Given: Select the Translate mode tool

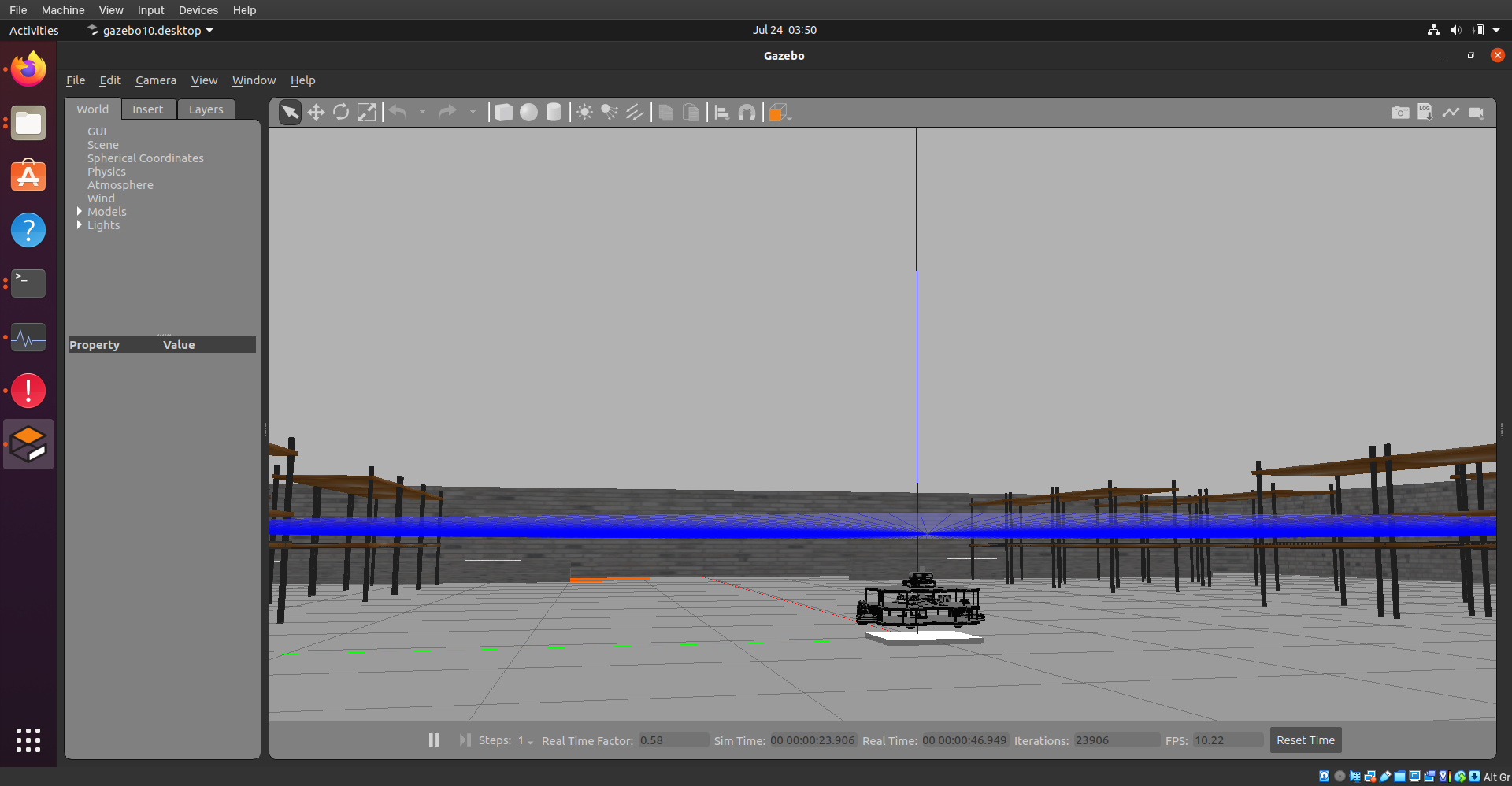Looking at the screenshot, I should point(316,113).
